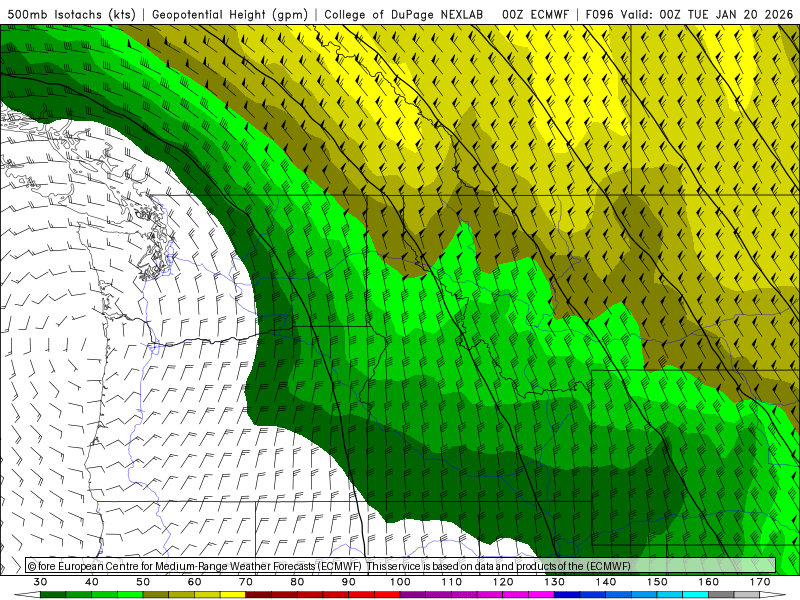Click the dark blue swatch starting at 130

coord(567,594)
